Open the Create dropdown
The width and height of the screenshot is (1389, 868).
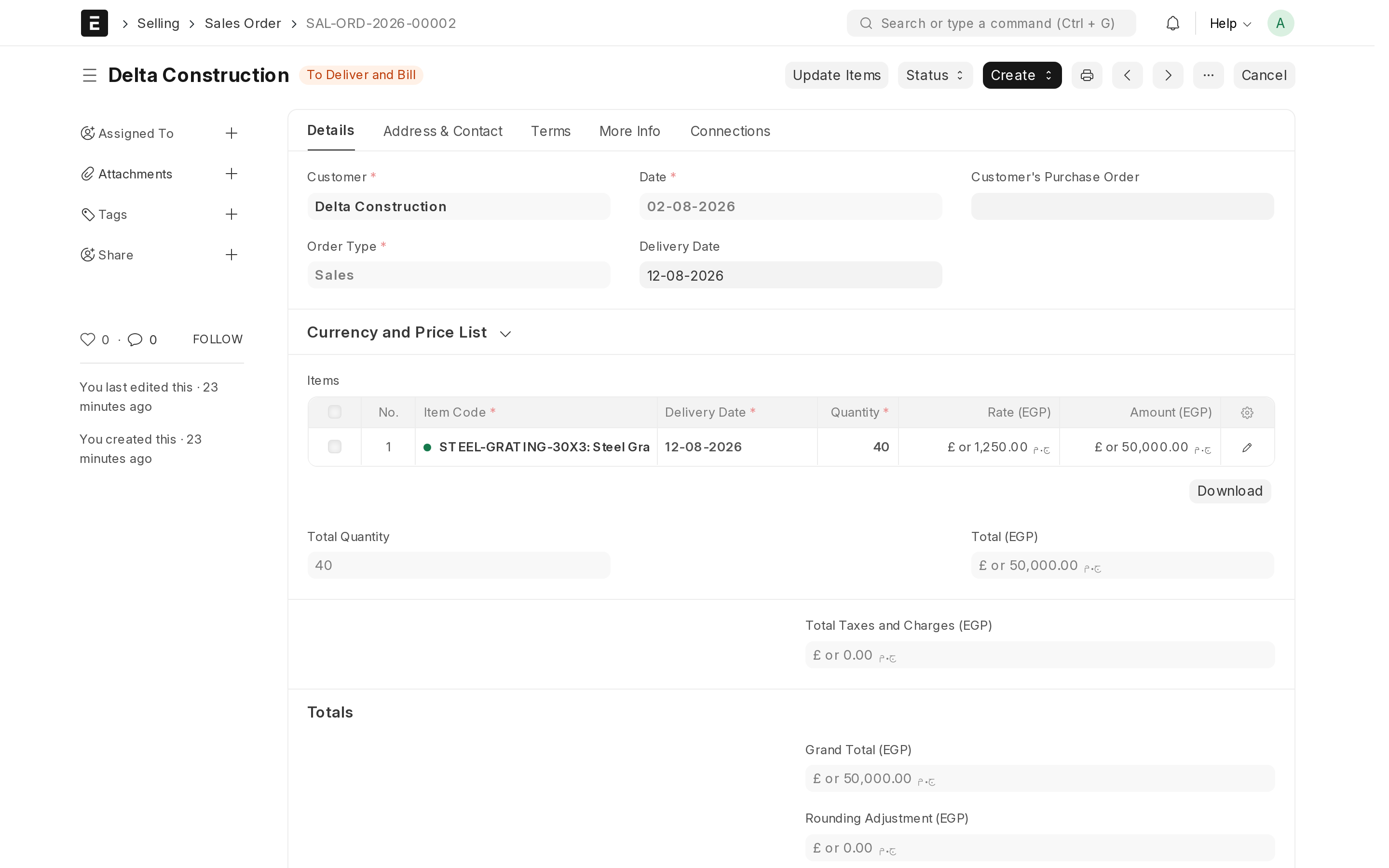(x=1021, y=75)
